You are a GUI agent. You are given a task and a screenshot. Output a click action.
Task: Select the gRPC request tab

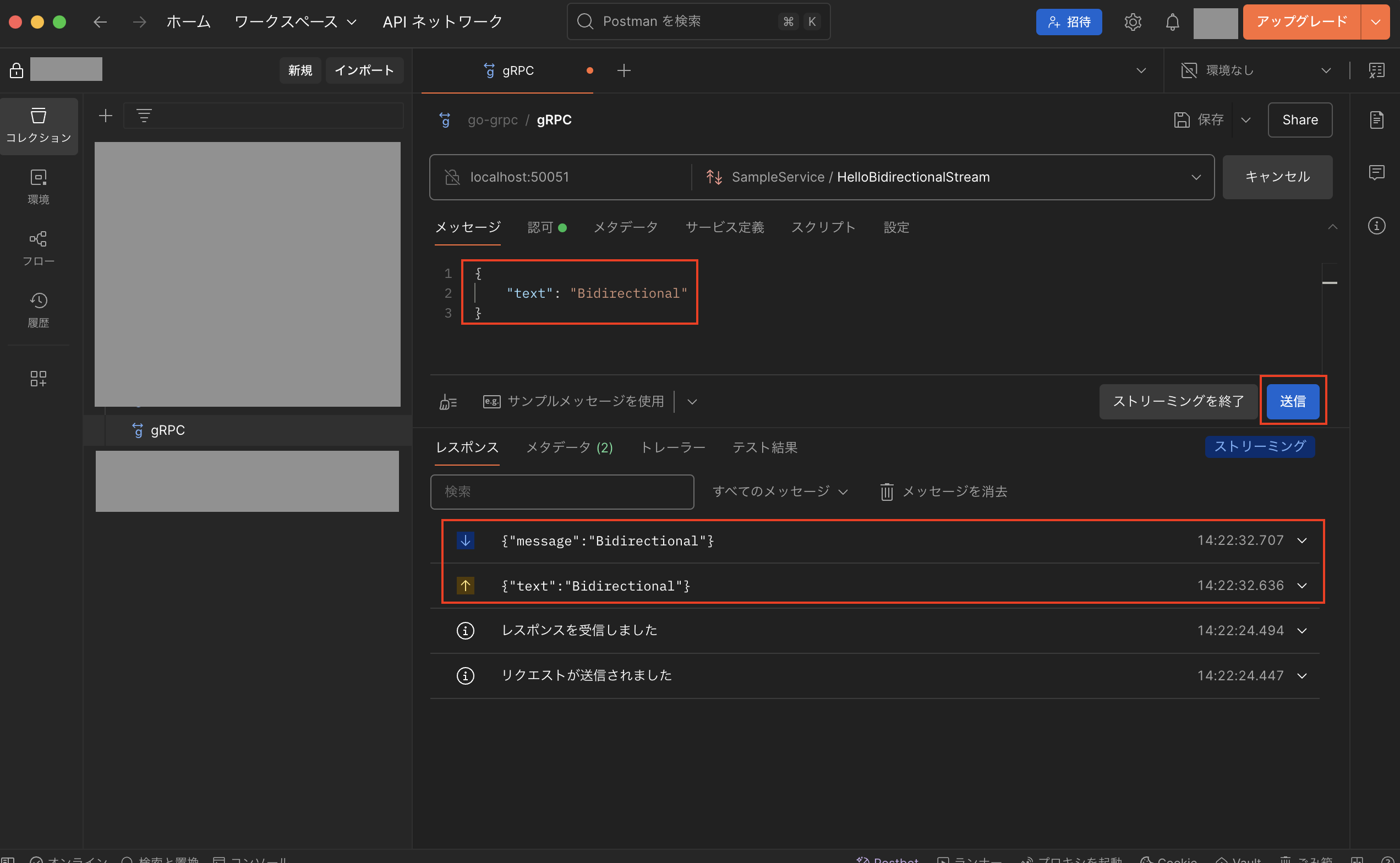point(508,70)
